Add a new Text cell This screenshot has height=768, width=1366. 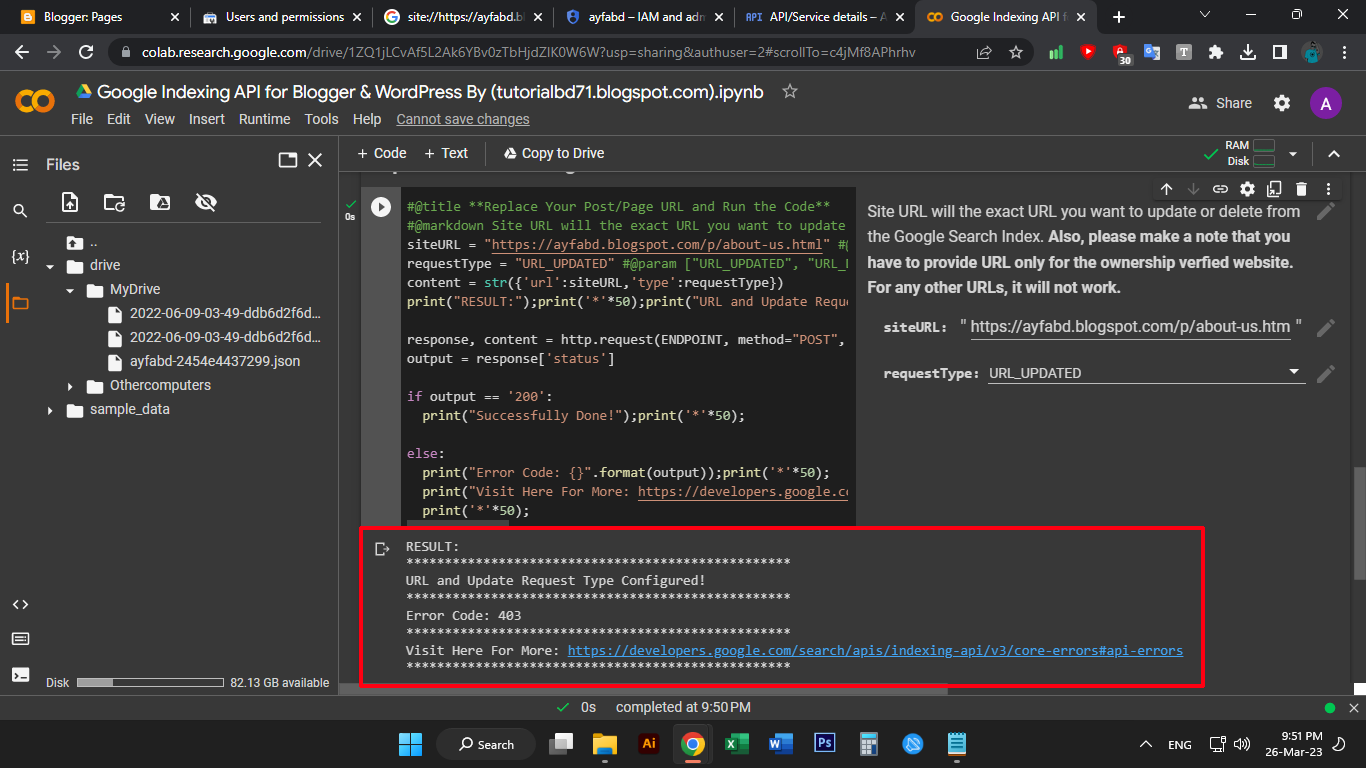click(446, 153)
